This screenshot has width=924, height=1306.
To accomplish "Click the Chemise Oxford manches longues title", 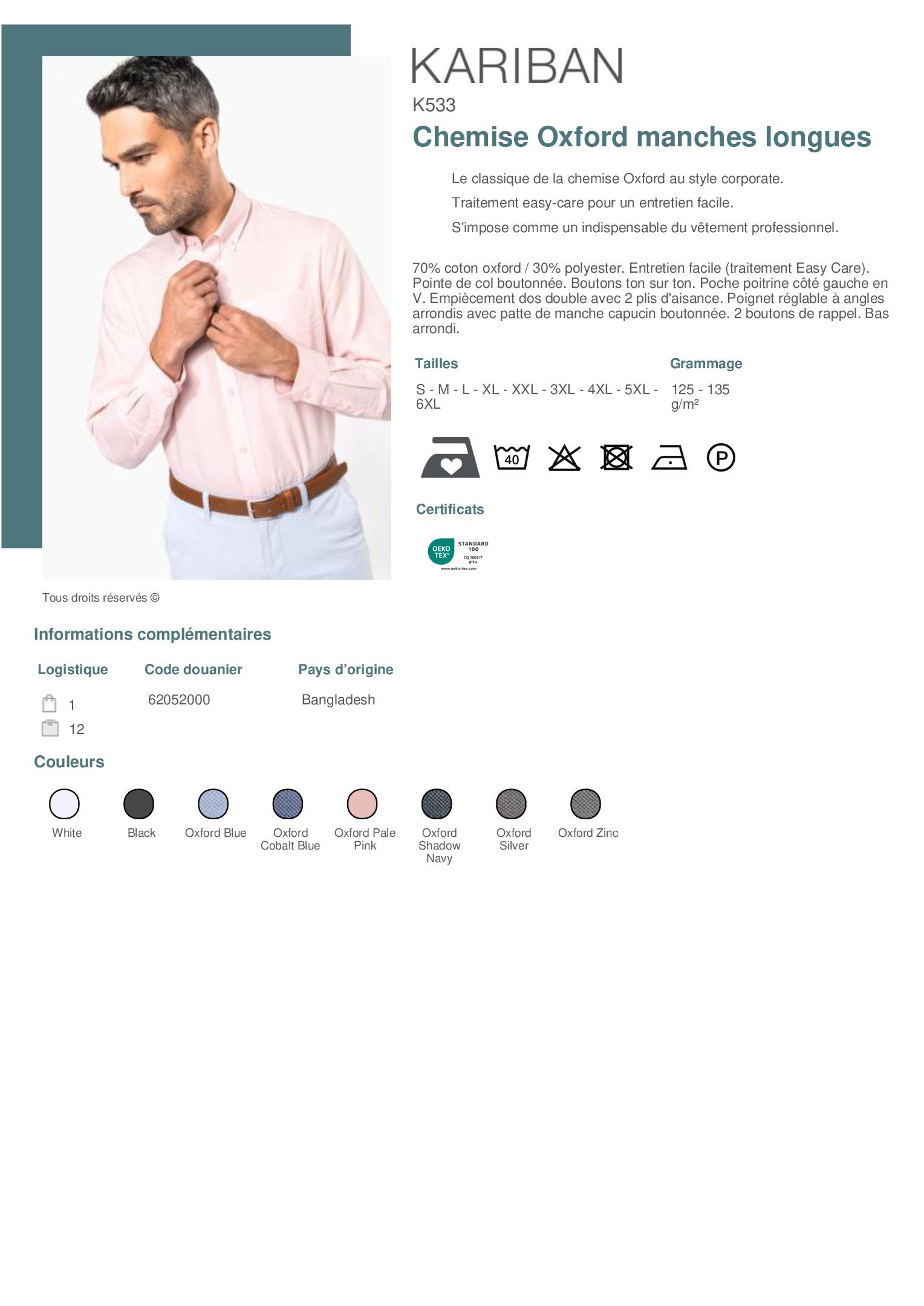I will point(642,137).
